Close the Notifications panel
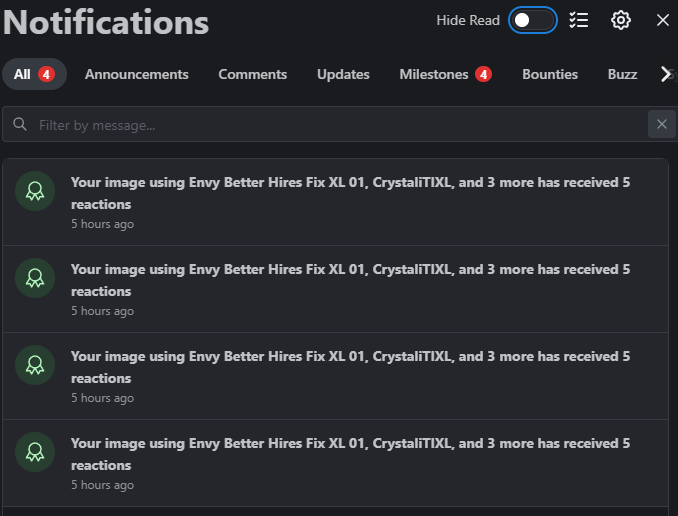Viewport: 678px width, 516px height. [662, 20]
